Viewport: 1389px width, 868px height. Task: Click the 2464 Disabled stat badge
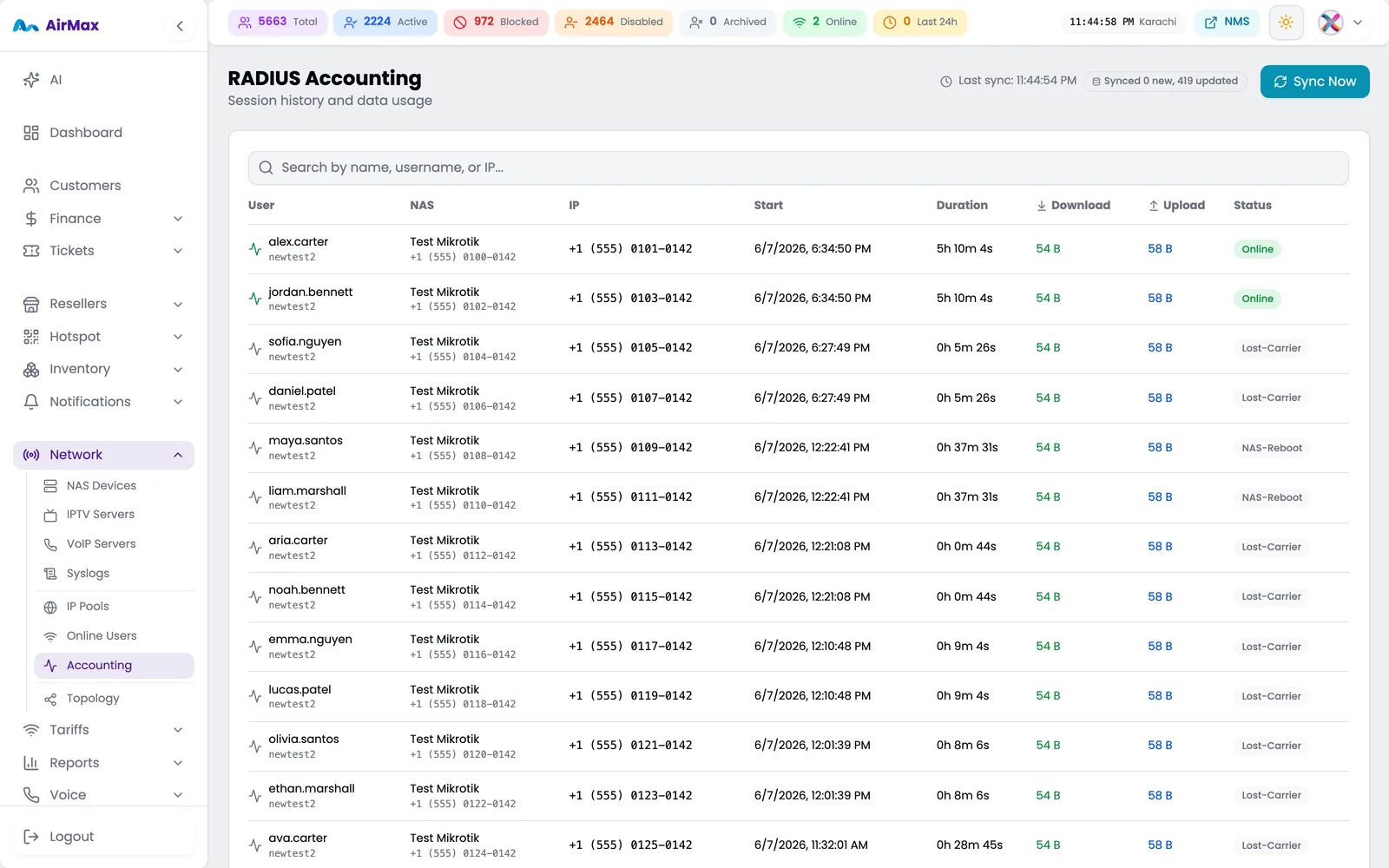coord(614,22)
